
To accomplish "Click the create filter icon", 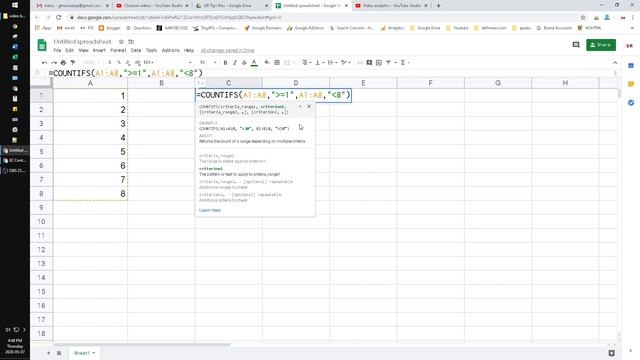I will pos(389,62).
